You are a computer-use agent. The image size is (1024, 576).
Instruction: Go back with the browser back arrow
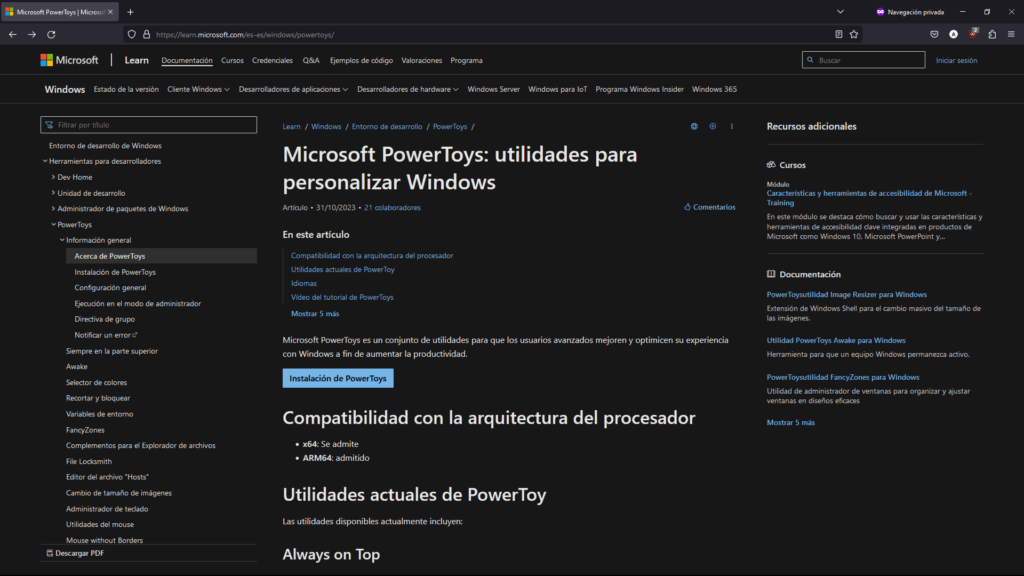click(x=13, y=35)
